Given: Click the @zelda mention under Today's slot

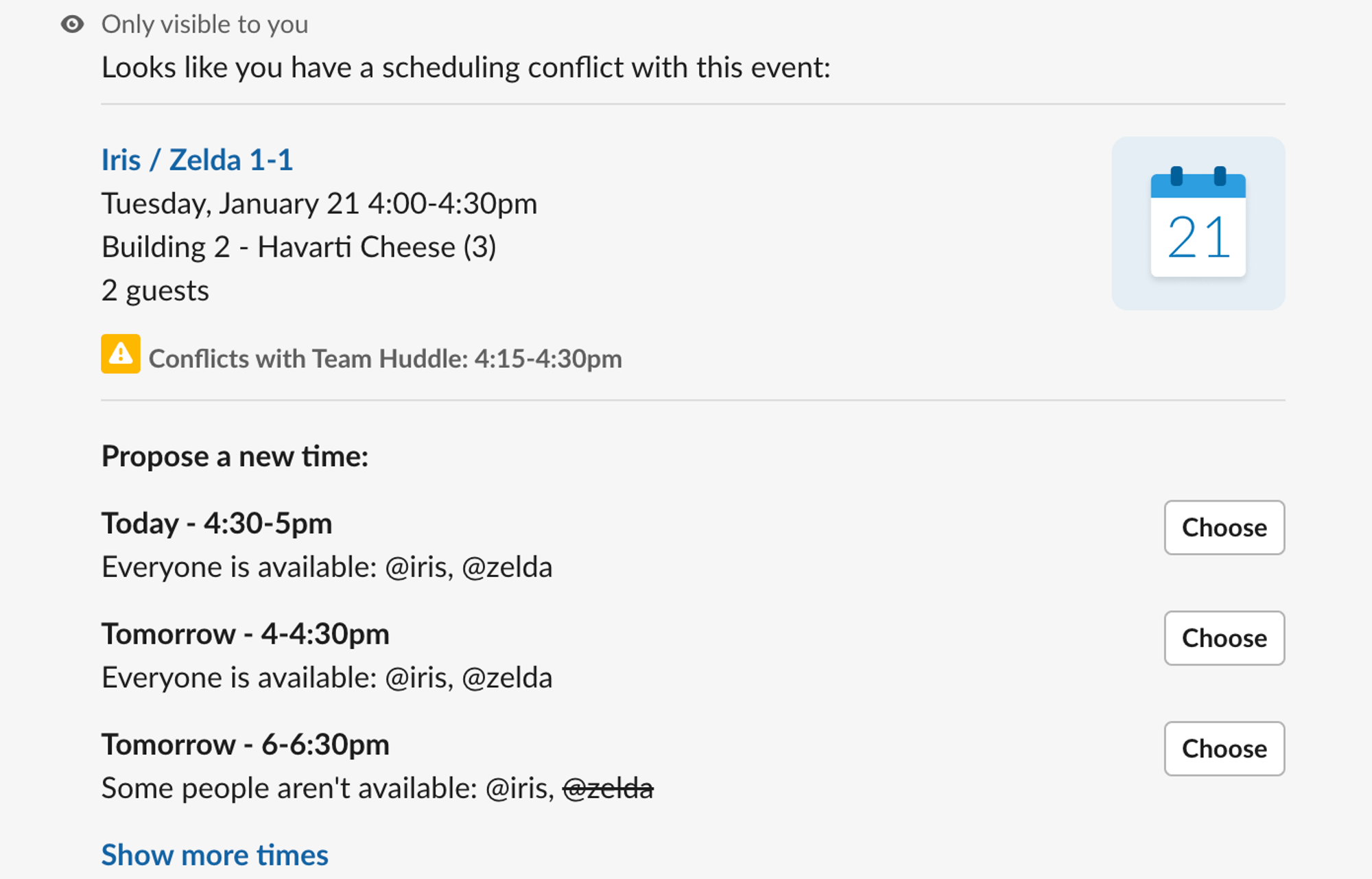Looking at the screenshot, I should pos(508,567).
